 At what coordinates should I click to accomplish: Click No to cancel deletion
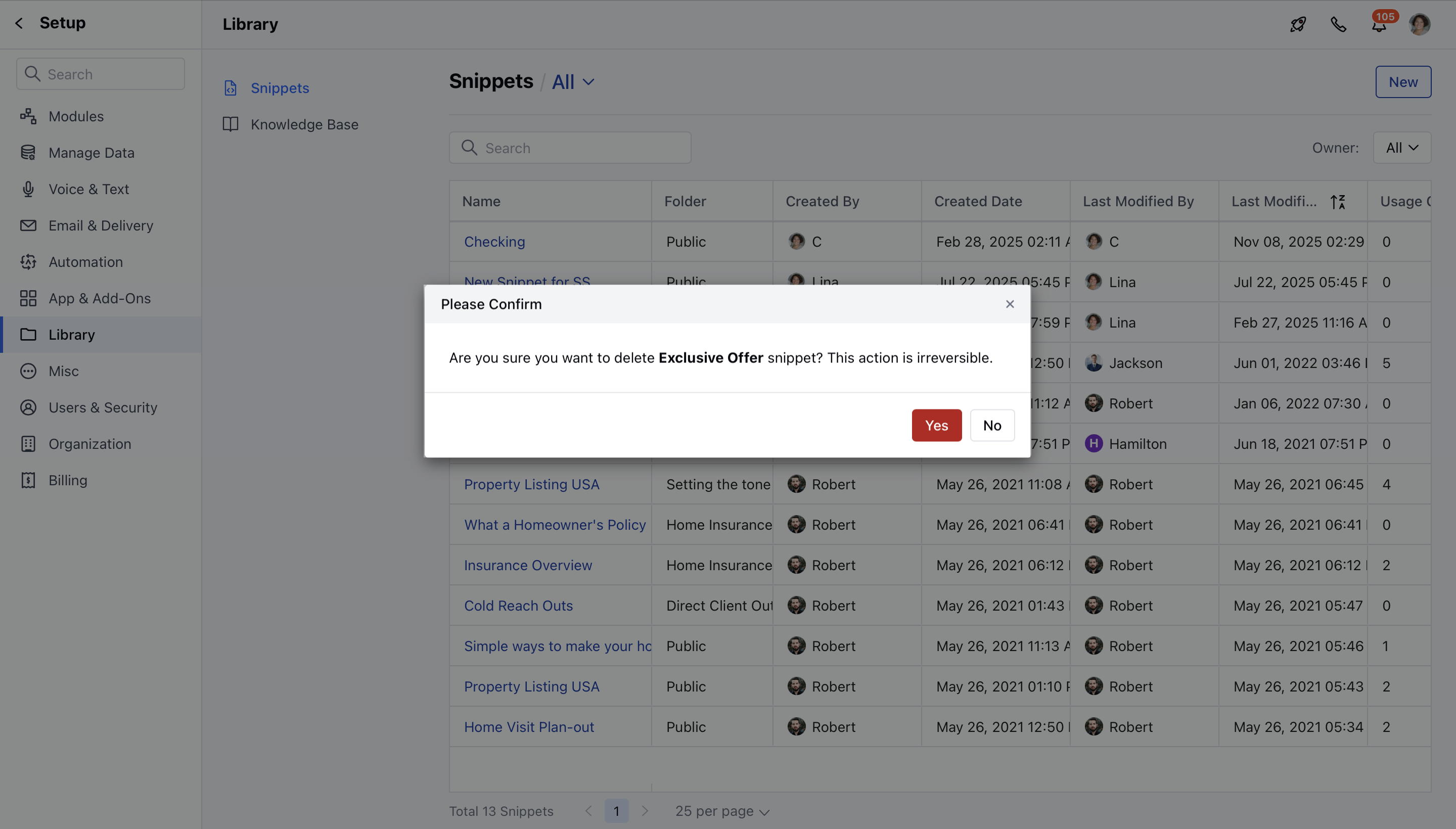(x=992, y=425)
